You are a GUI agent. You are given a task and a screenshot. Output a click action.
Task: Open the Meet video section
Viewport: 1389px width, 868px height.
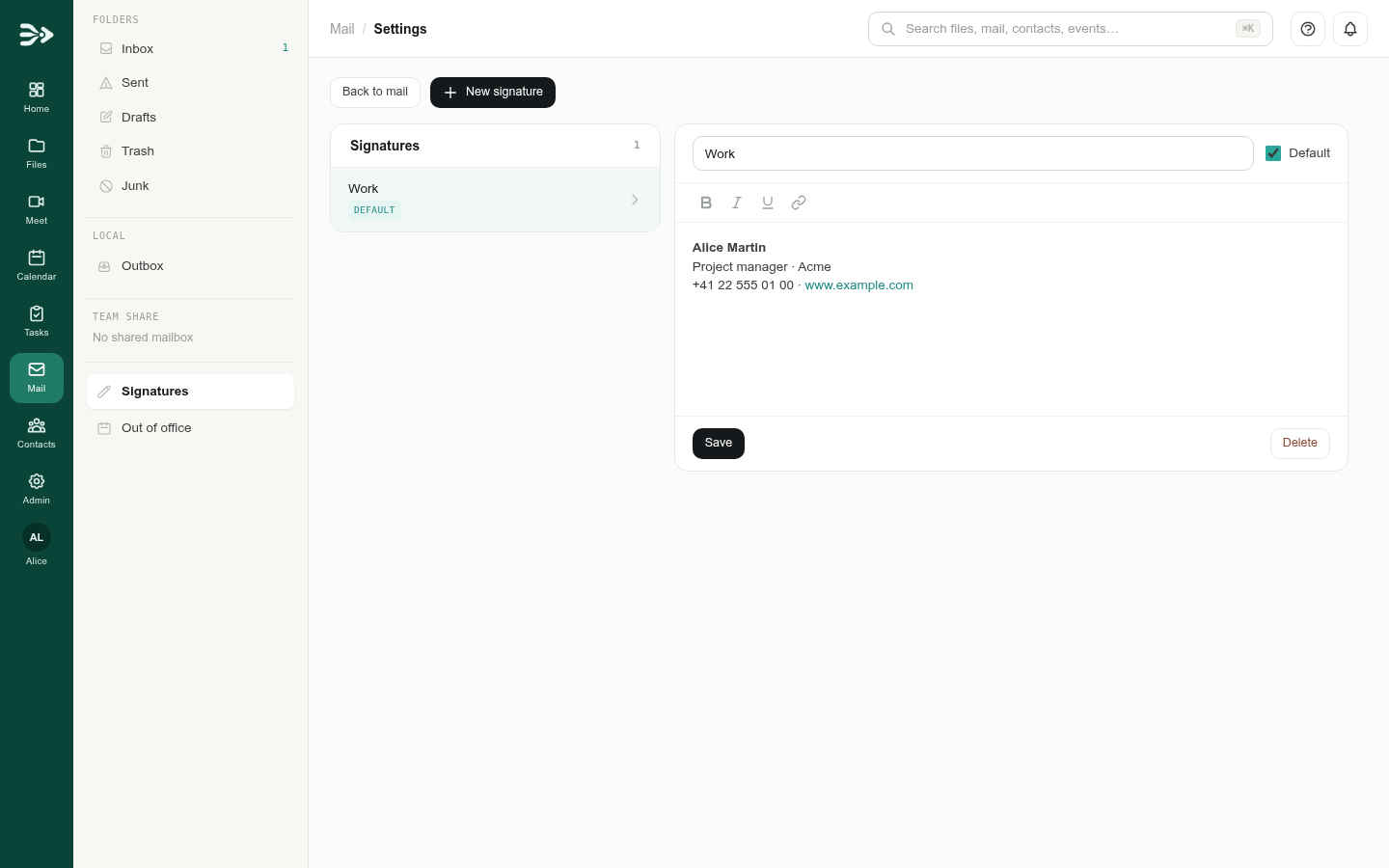pyautogui.click(x=37, y=210)
